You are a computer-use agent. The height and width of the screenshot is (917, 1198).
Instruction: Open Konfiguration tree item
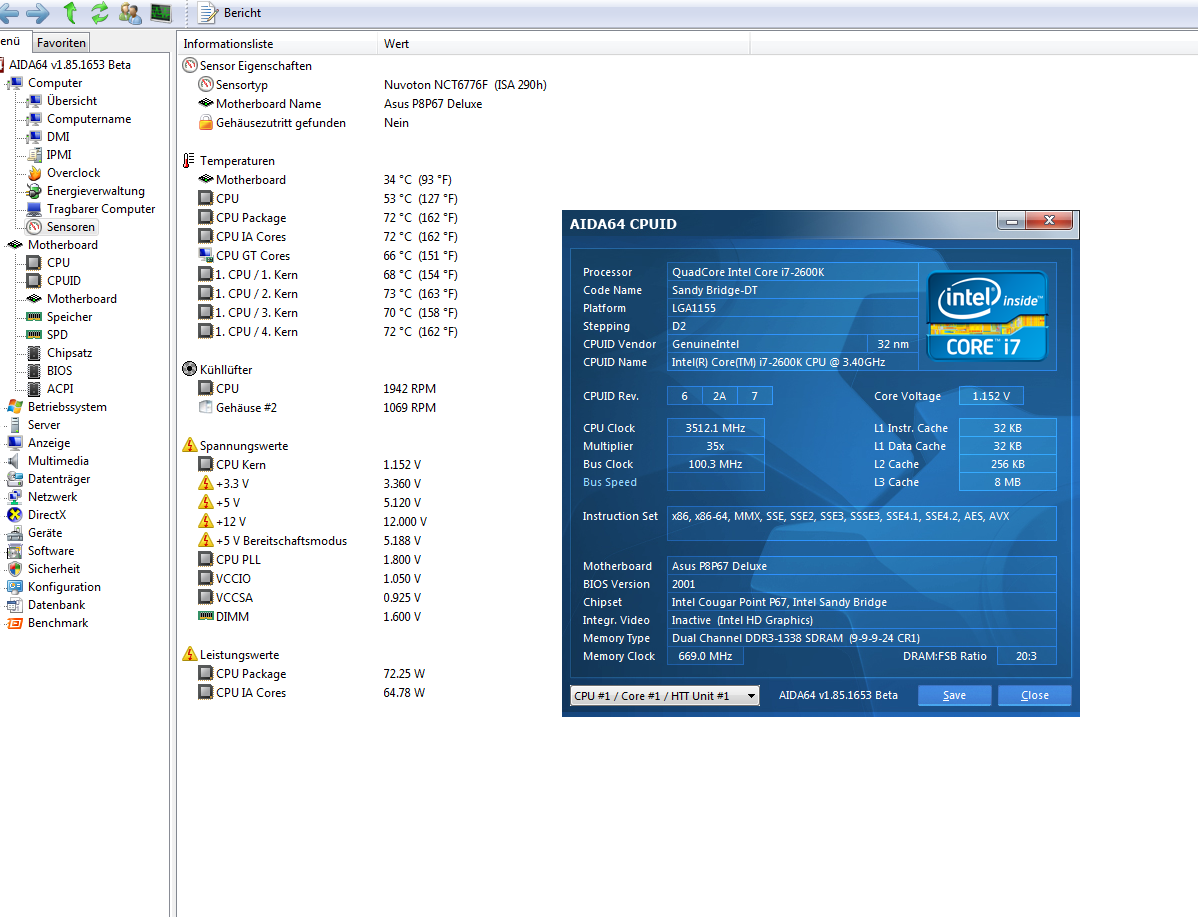click(64, 587)
